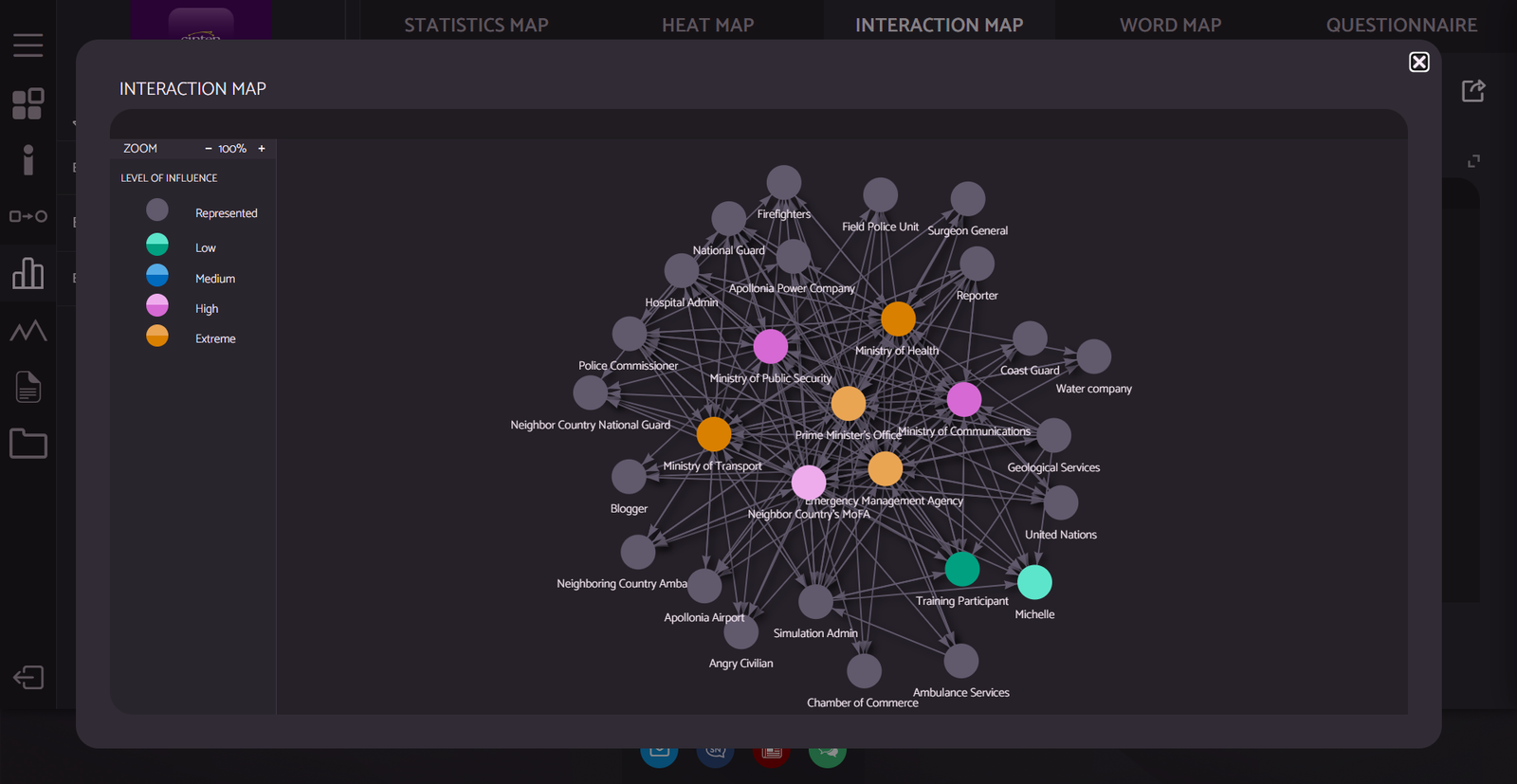Zoom in with the plus button
Image resolution: width=1517 pixels, height=784 pixels.
pyautogui.click(x=262, y=149)
